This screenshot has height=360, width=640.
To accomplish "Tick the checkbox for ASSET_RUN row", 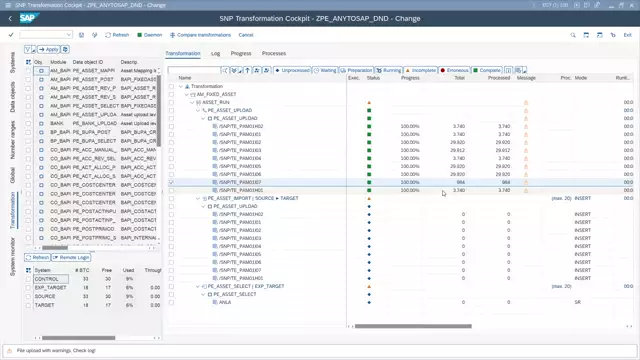I will click(171, 102).
